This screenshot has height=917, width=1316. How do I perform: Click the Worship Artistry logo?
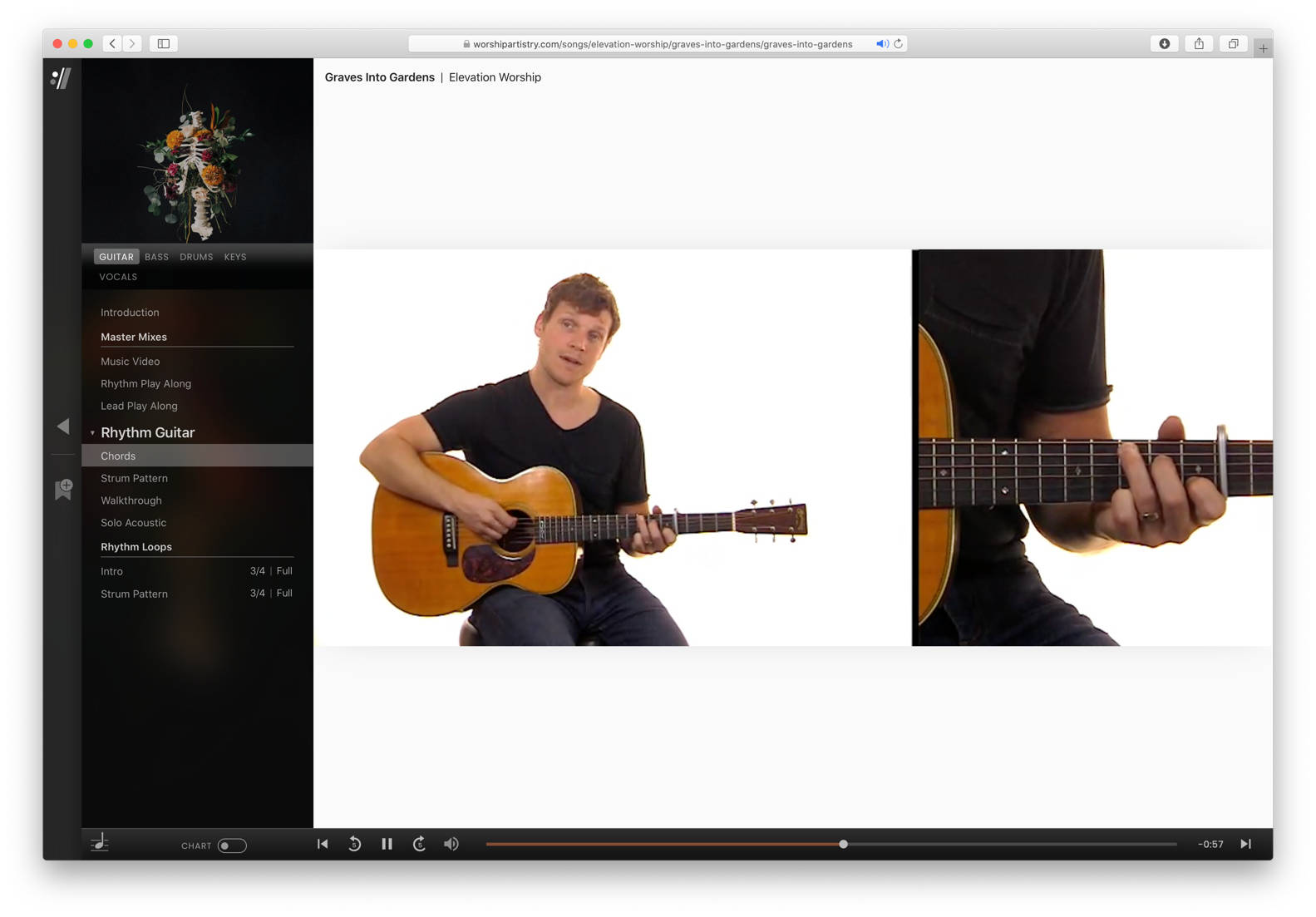62,78
